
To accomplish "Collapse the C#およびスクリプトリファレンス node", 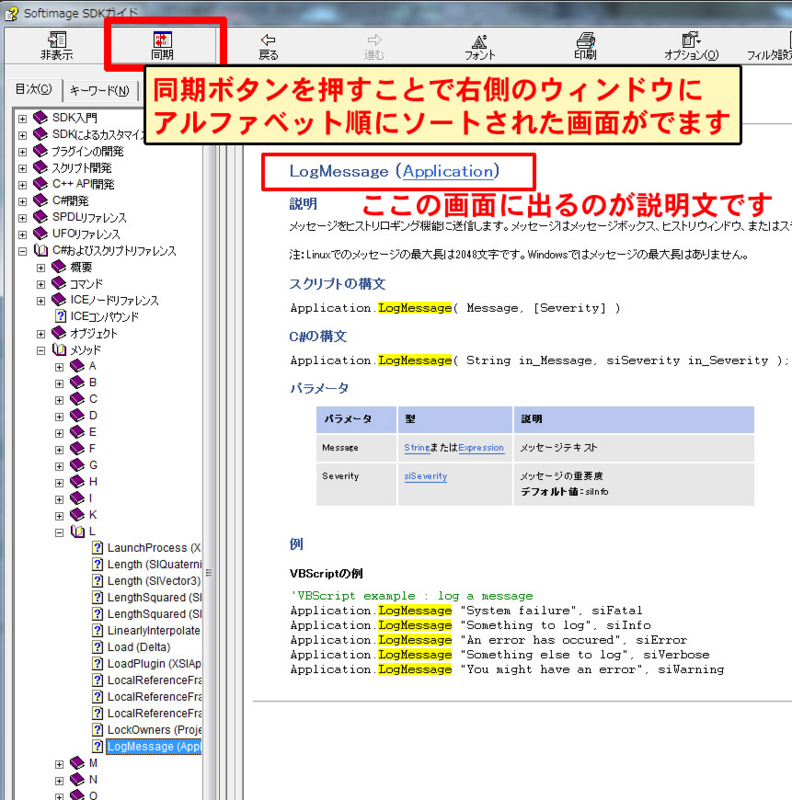I will point(22,251).
